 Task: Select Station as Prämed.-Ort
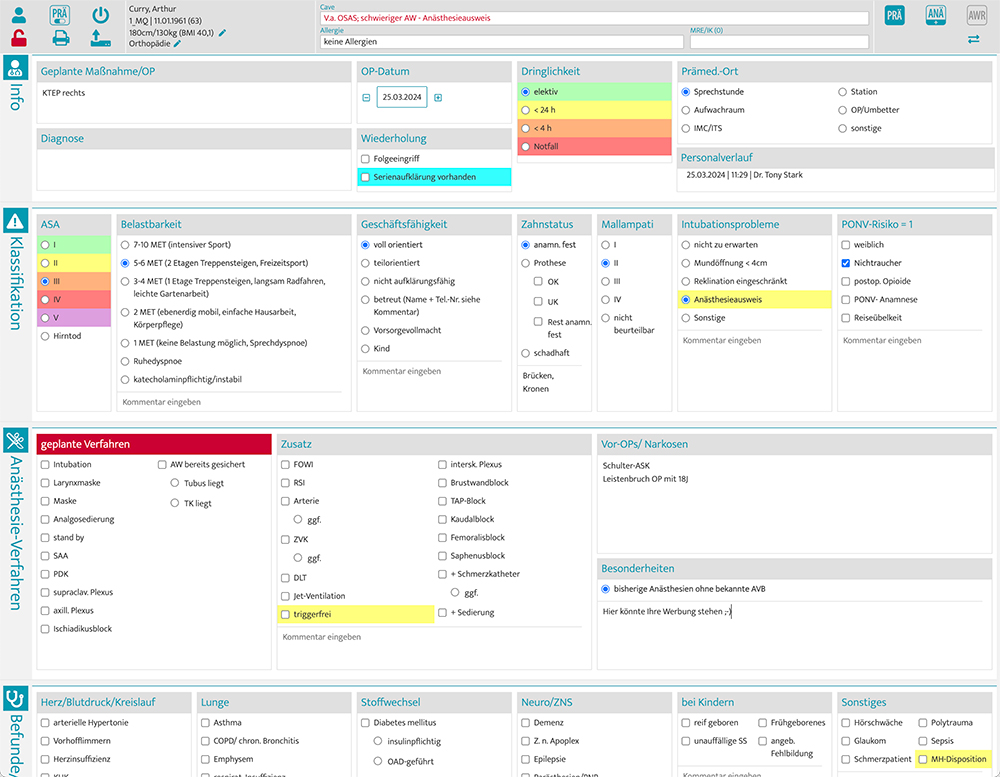(x=842, y=92)
